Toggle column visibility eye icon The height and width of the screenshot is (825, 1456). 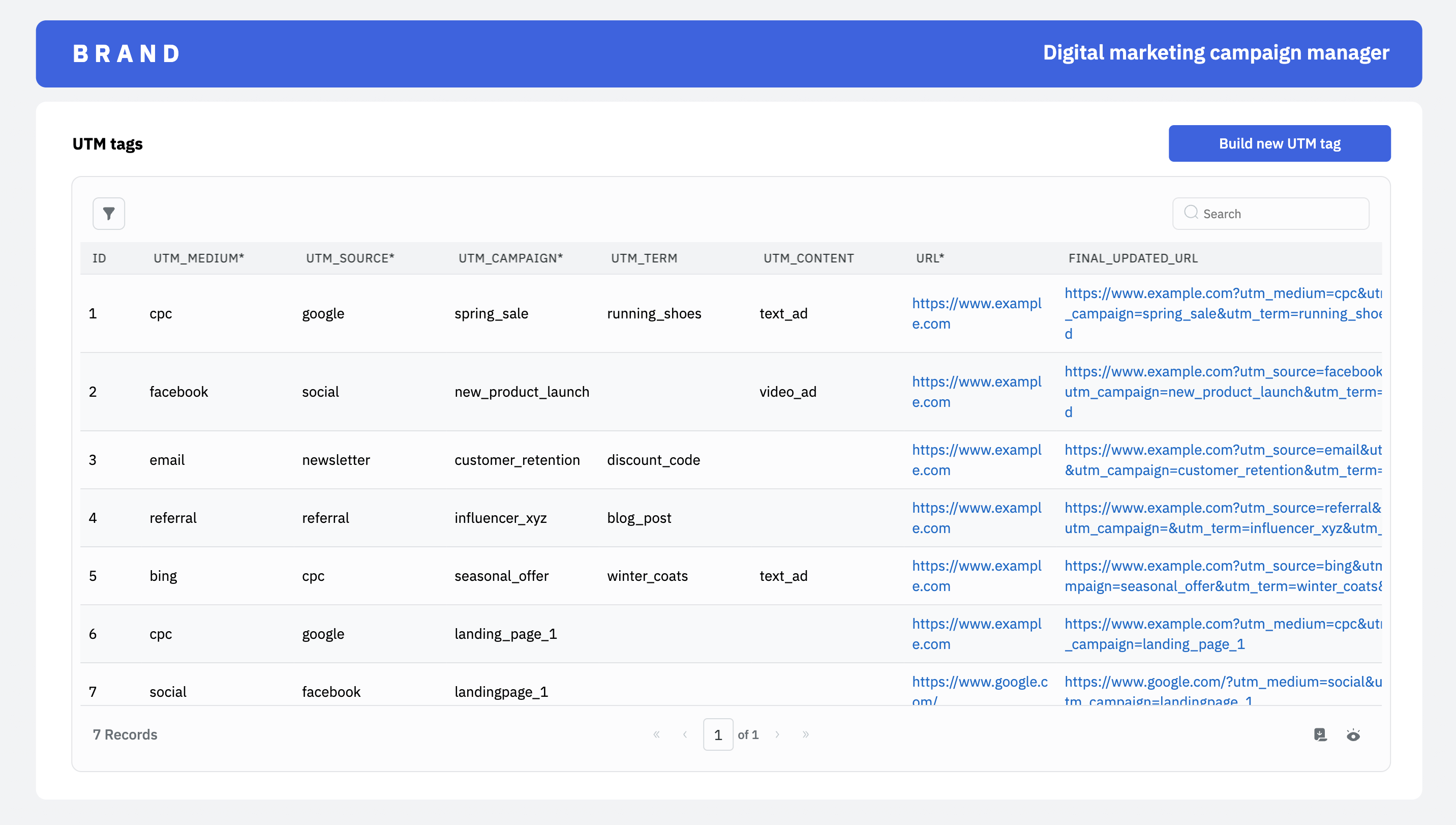point(1353,735)
